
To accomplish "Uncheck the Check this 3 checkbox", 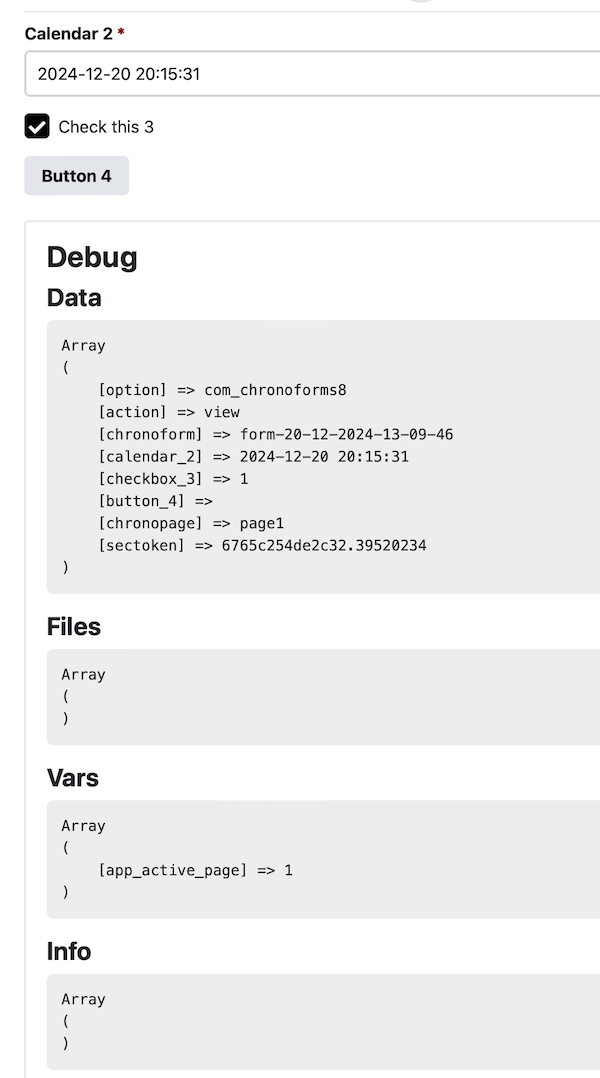I will 37,126.
